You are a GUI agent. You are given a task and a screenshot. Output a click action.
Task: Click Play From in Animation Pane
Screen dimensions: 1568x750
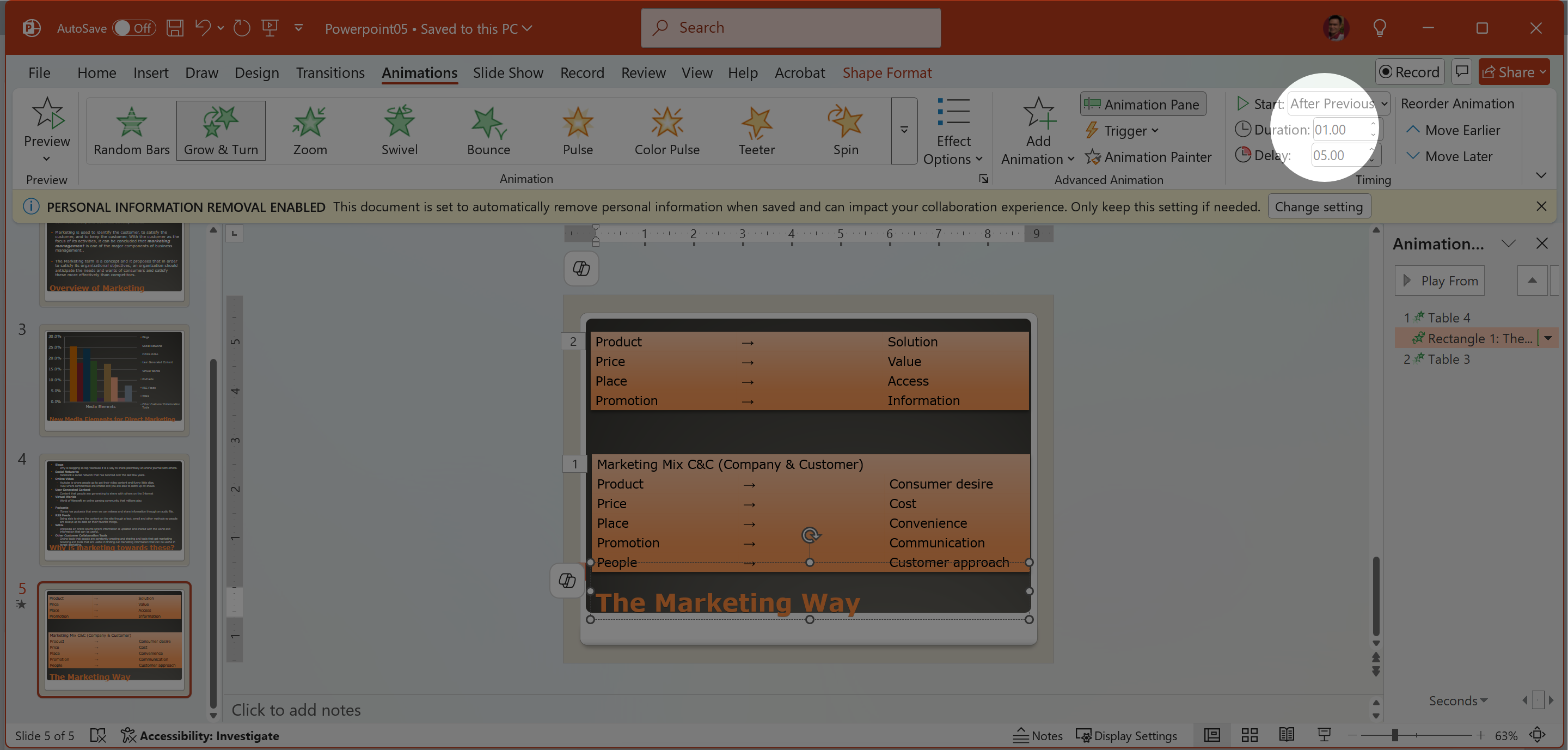(1440, 281)
